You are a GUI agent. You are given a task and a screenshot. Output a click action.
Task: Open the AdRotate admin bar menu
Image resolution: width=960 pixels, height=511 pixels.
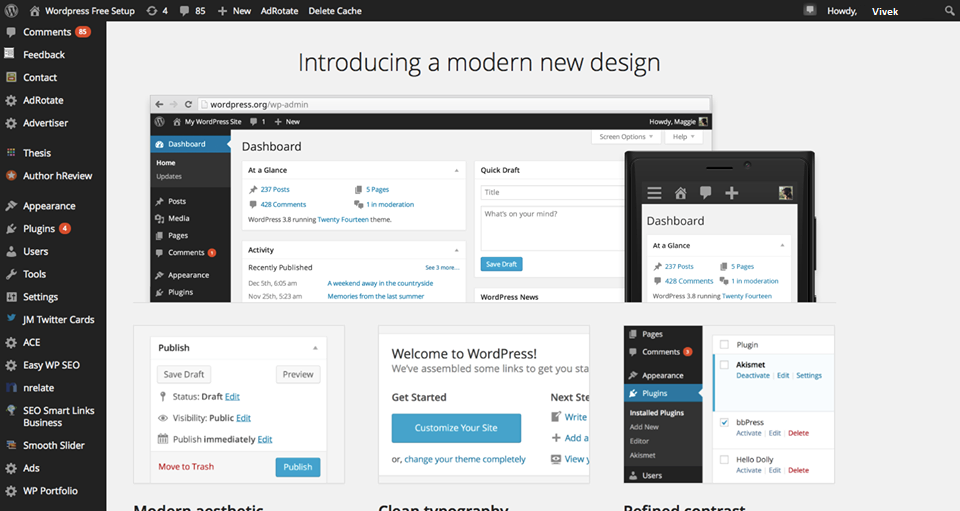[x=279, y=10]
